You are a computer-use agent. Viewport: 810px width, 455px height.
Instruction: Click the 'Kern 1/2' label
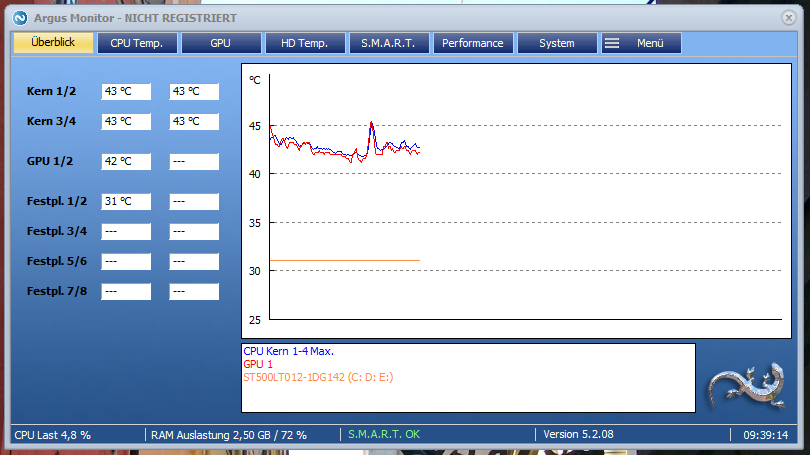[51, 91]
